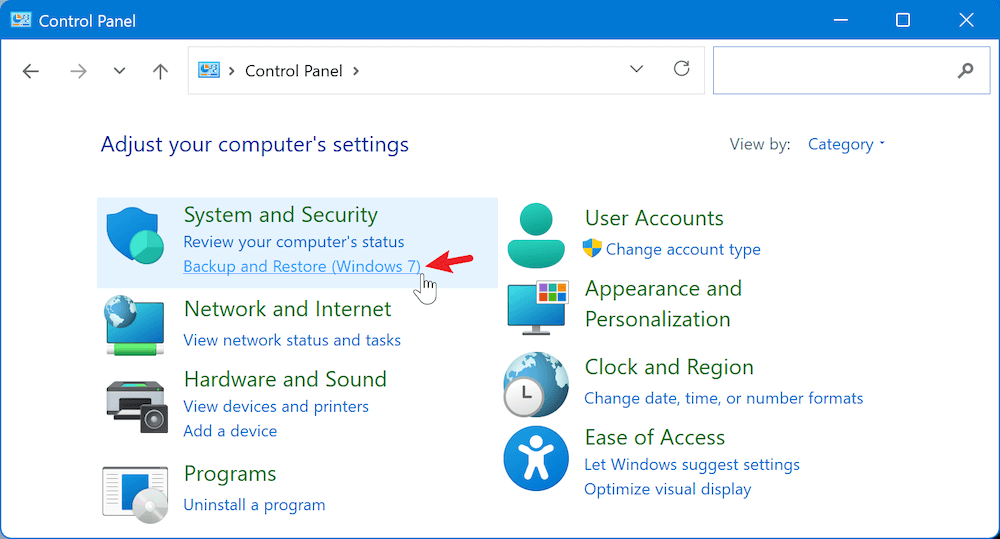This screenshot has height=539, width=1000.
Task: Open Backup and Restore (Windows 7)
Action: [x=302, y=267]
